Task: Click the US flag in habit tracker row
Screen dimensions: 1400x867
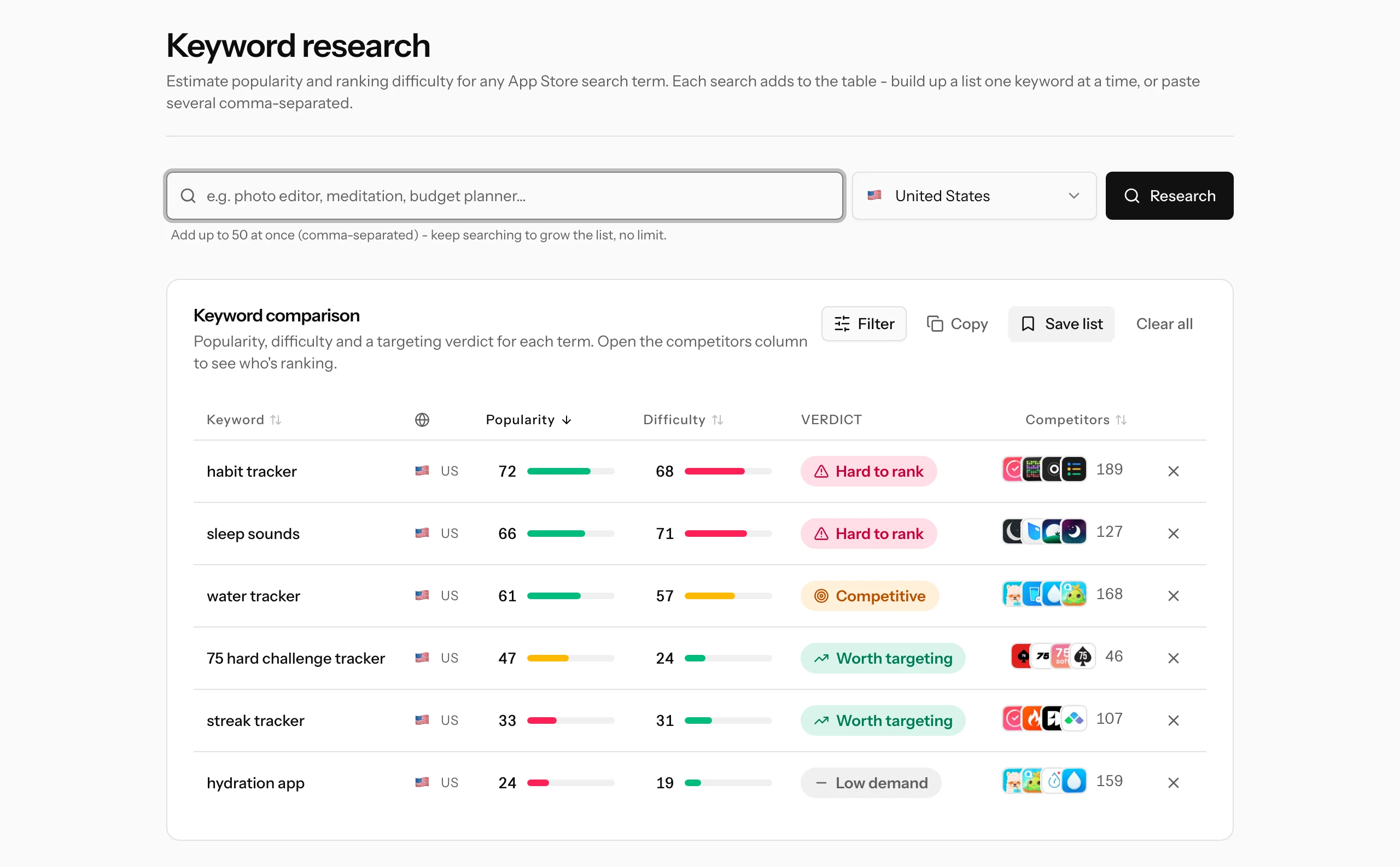Action: (422, 470)
